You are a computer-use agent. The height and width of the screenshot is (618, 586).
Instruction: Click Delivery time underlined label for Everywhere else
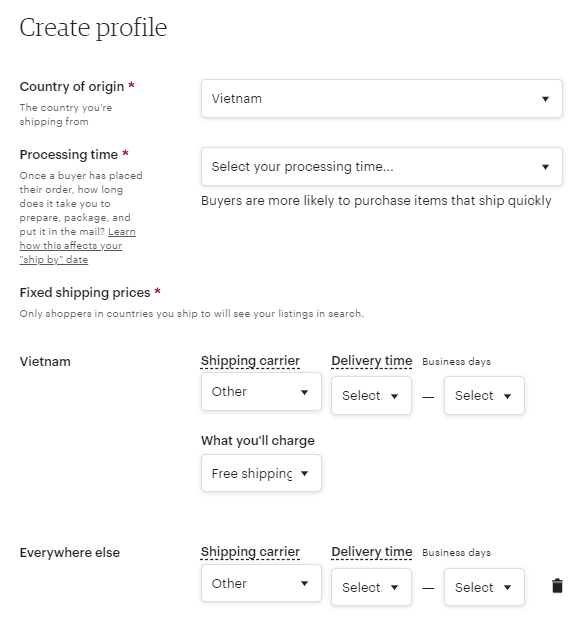tap(372, 552)
